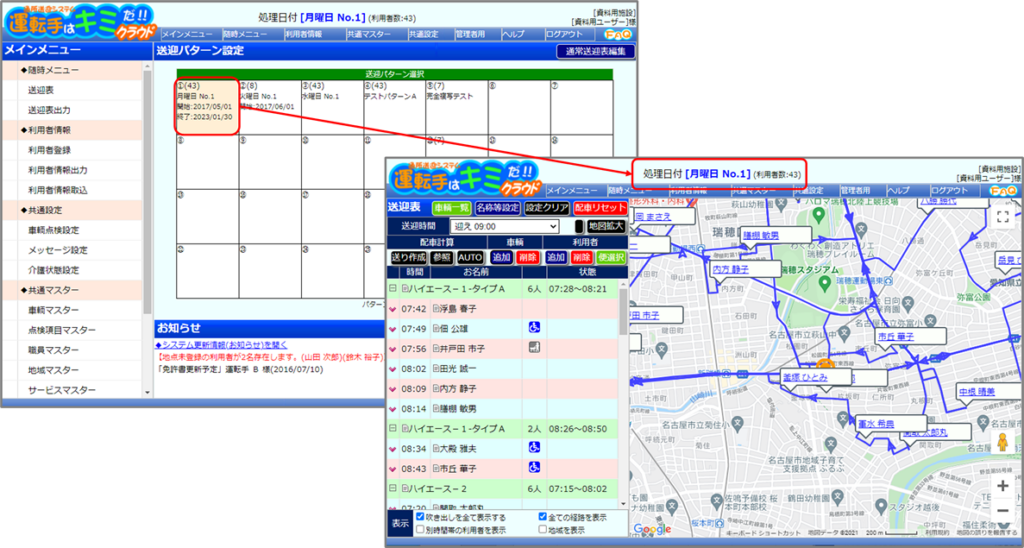Click the pink arrow icon at 07:49 row
The image size is (1024, 548).
pyautogui.click(x=392, y=329)
